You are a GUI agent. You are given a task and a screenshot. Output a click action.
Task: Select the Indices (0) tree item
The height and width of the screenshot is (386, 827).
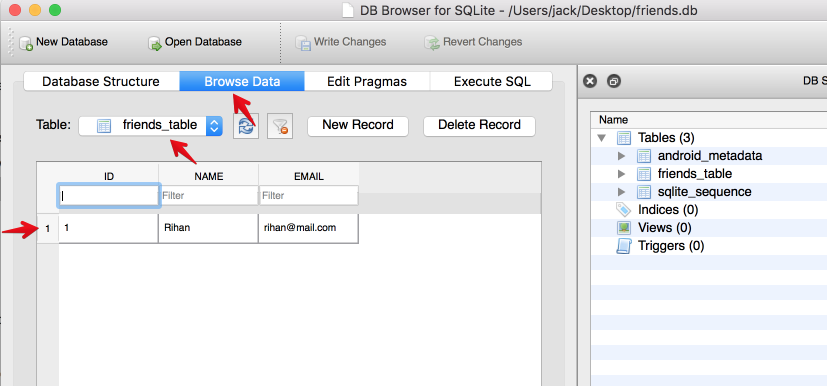(x=668, y=210)
